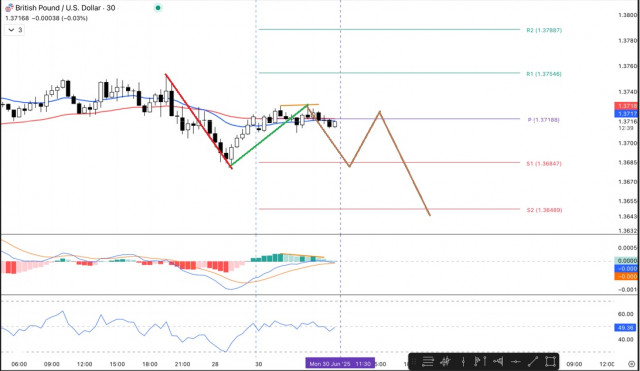
Task: Click the 1.3760 price axis label
Action: point(627,66)
